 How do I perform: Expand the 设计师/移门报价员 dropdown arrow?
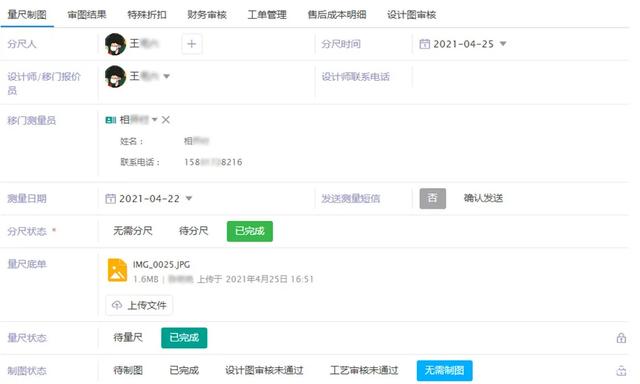[167, 76]
